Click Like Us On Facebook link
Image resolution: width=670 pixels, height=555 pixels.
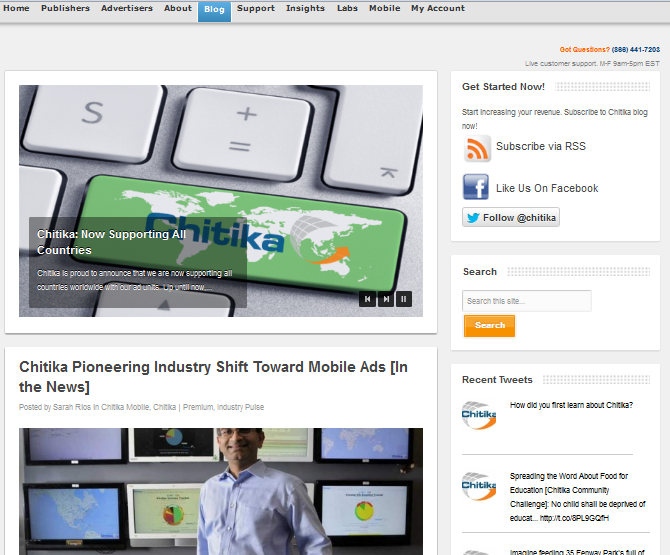pos(547,188)
